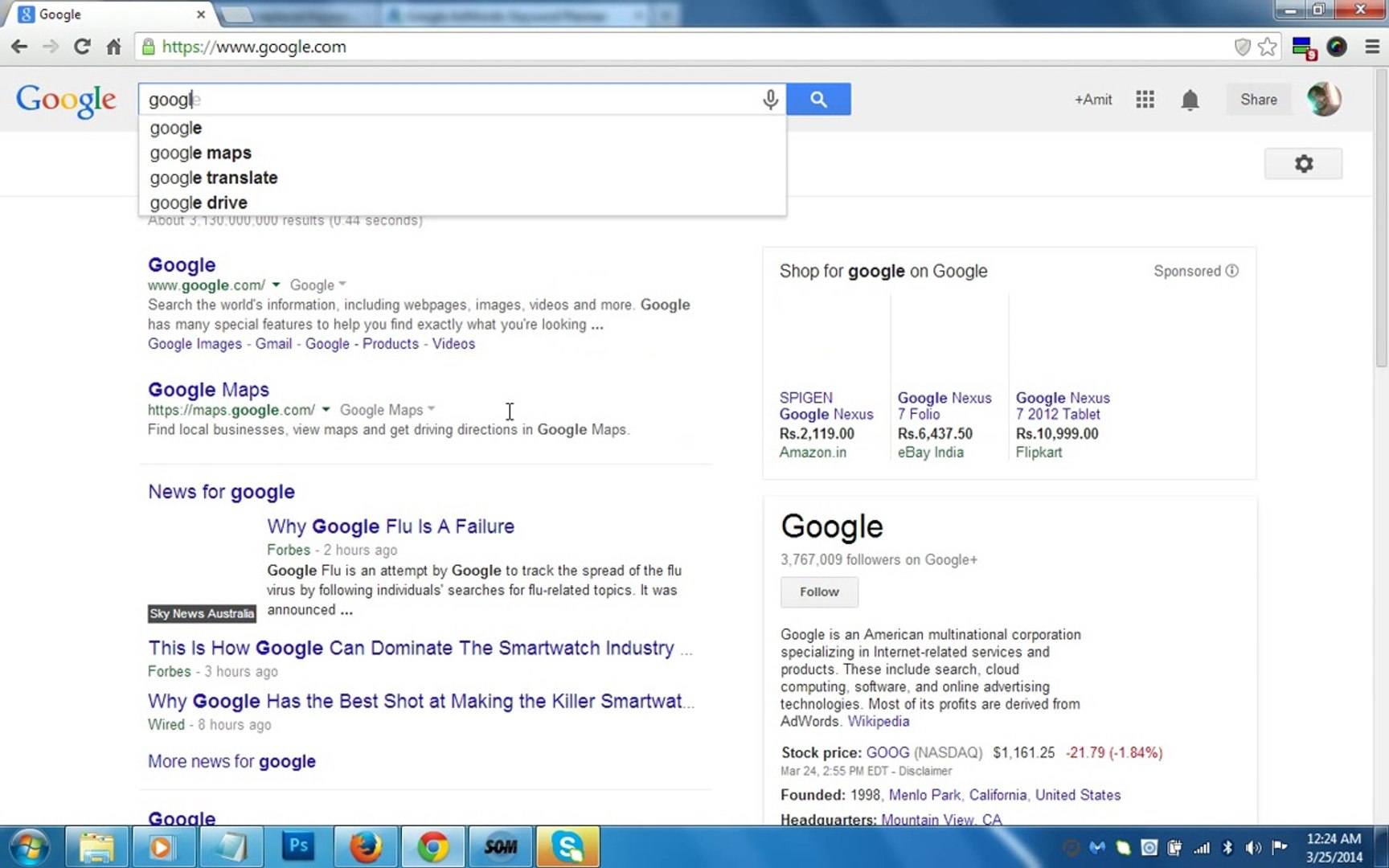
Task: Open the Google Images sitelink
Action: coord(195,344)
